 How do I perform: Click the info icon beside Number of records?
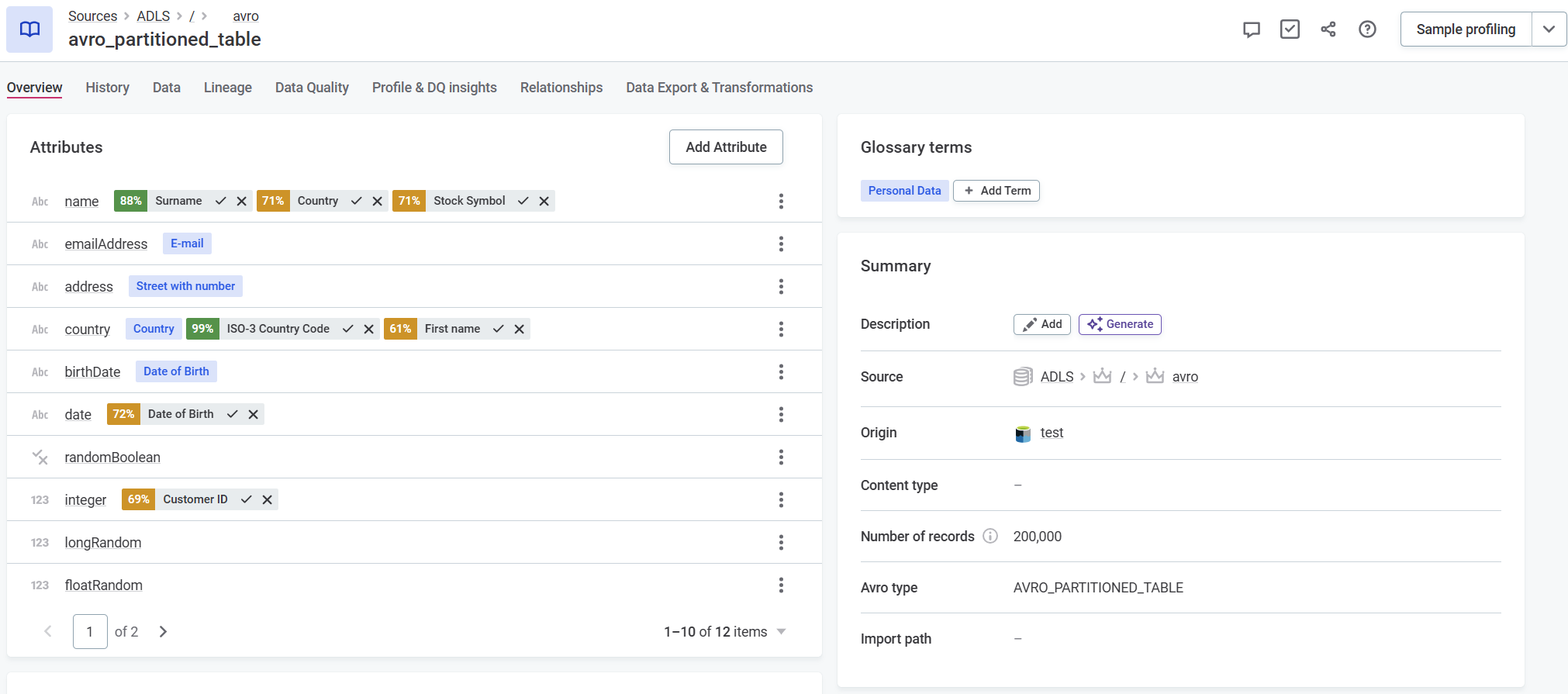(x=990, y=537)
